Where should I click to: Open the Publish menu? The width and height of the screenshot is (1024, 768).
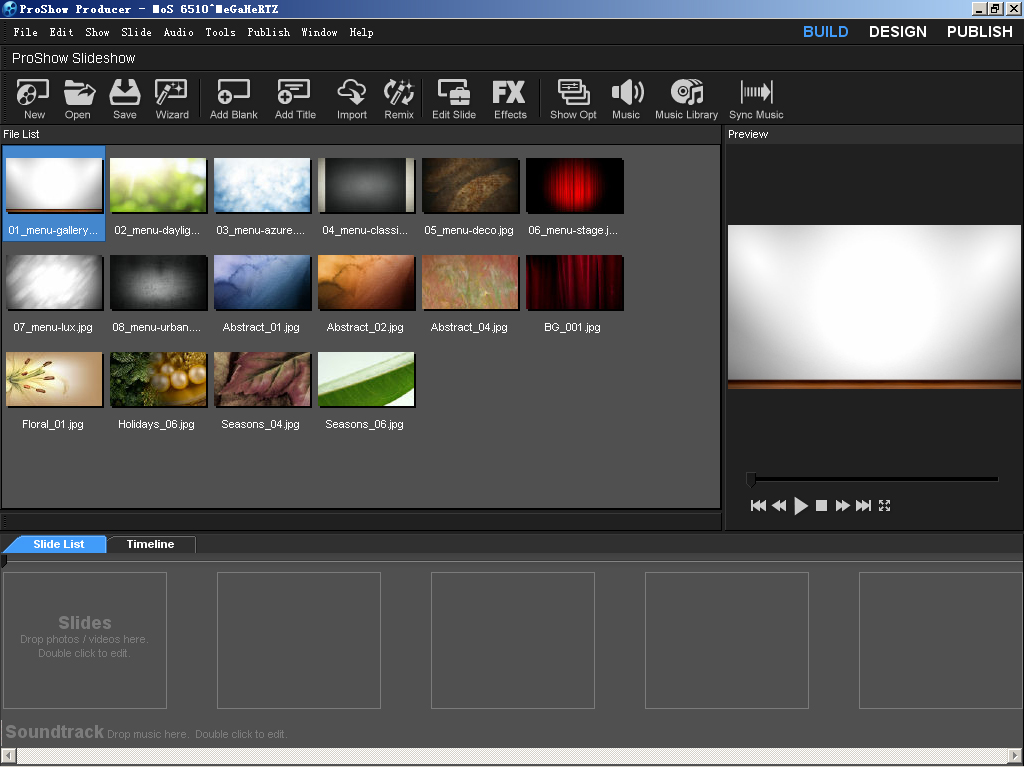[268, 32]
